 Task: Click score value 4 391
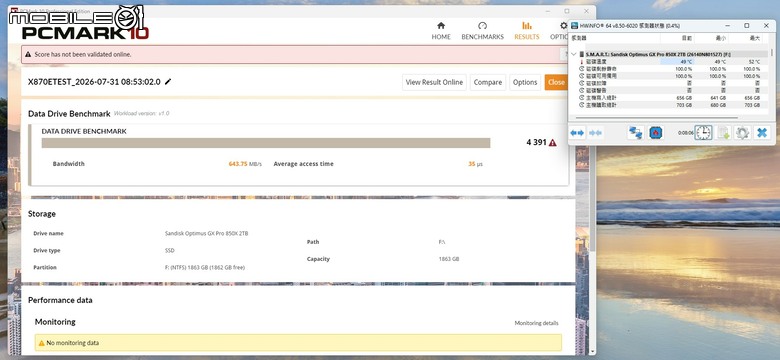(536, 143)
